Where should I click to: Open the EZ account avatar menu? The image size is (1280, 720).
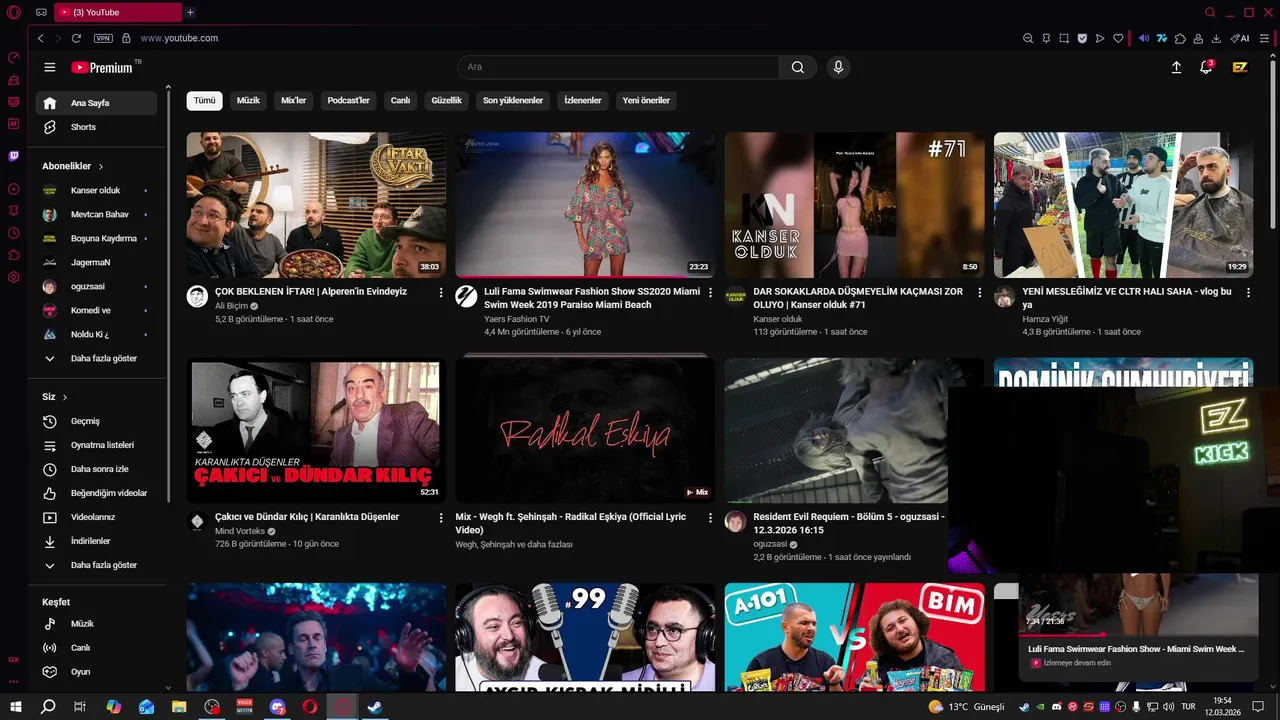[x=1240, y=67]
